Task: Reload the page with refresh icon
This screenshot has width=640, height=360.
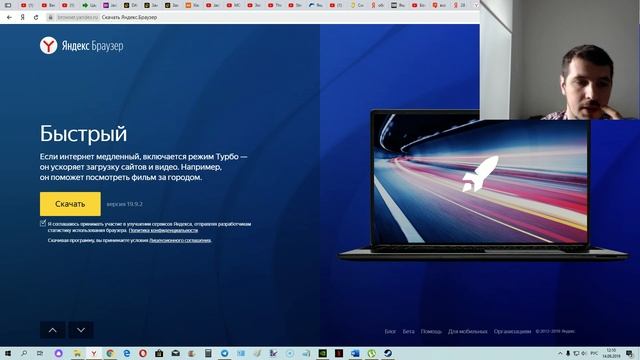Action: pyautogui.click(x=36, y=18)
